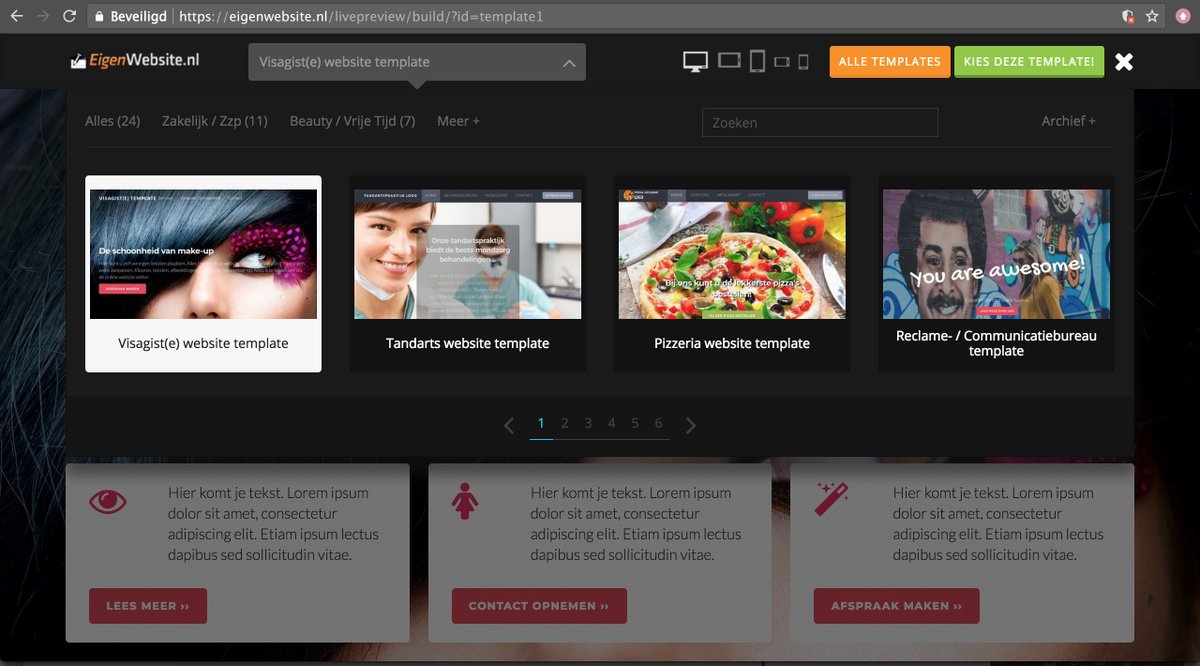This screenshot has width=1200, height=666.
Task: Jump to pagination page 2
Action: (x=564, y=424)
